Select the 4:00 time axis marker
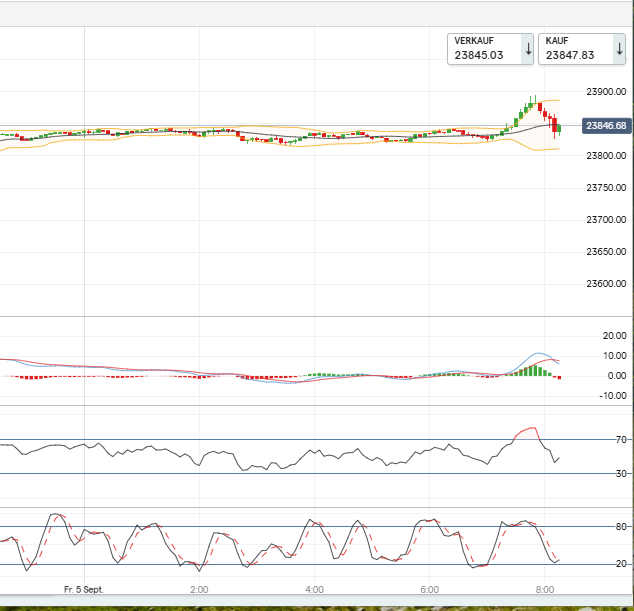This screenshot has width=634, height=611. [314, 590]
